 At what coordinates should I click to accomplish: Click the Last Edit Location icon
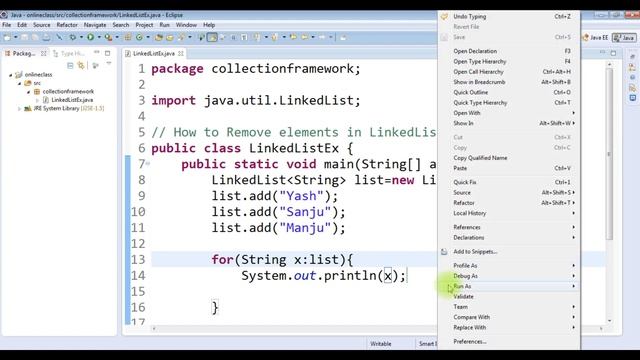coord(293,38)
